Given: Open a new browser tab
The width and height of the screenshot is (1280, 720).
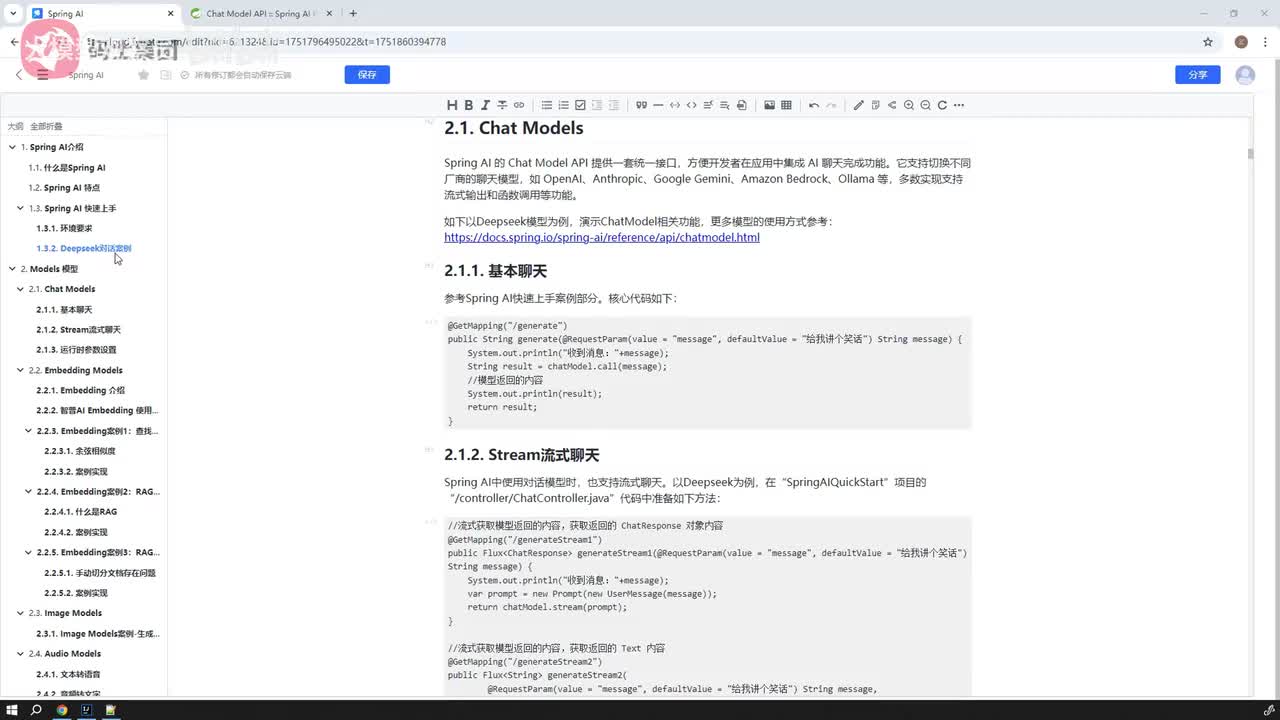Looking at the screenshot, I should click(353, 14).
